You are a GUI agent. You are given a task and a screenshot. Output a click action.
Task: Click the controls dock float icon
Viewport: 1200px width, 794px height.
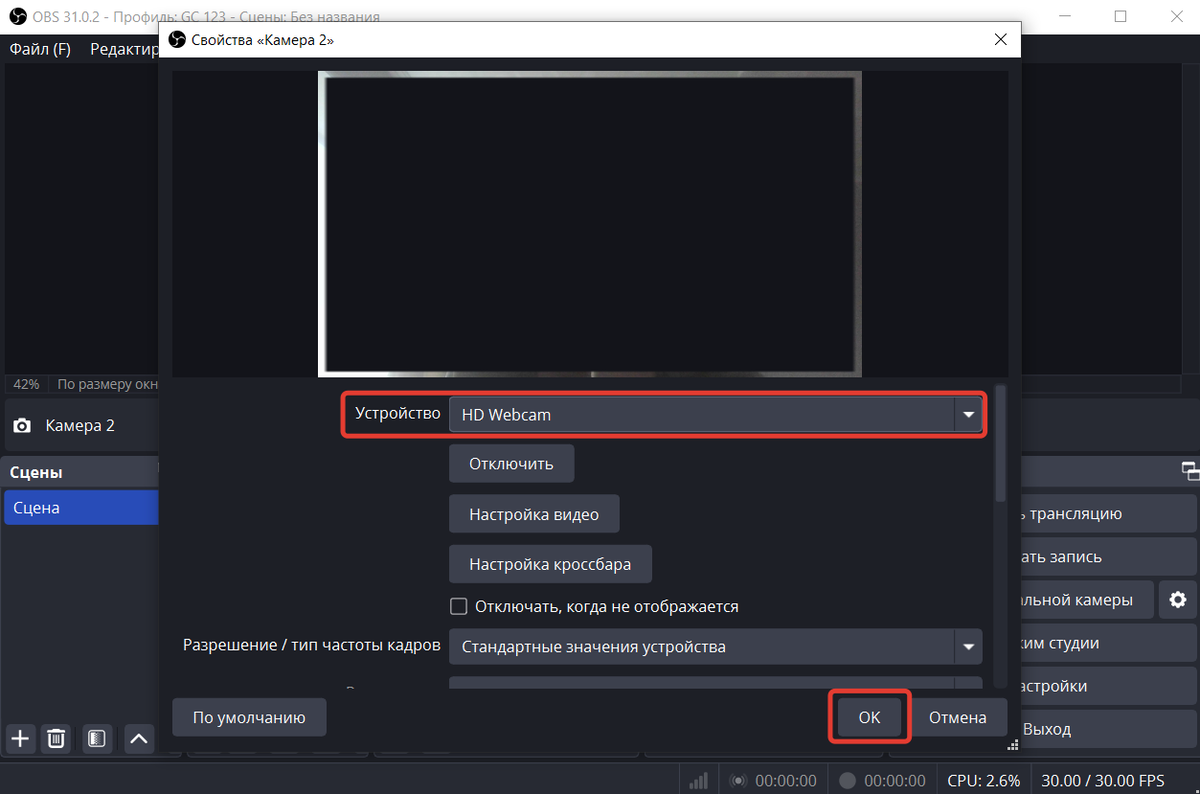[x=1189, y=470]
